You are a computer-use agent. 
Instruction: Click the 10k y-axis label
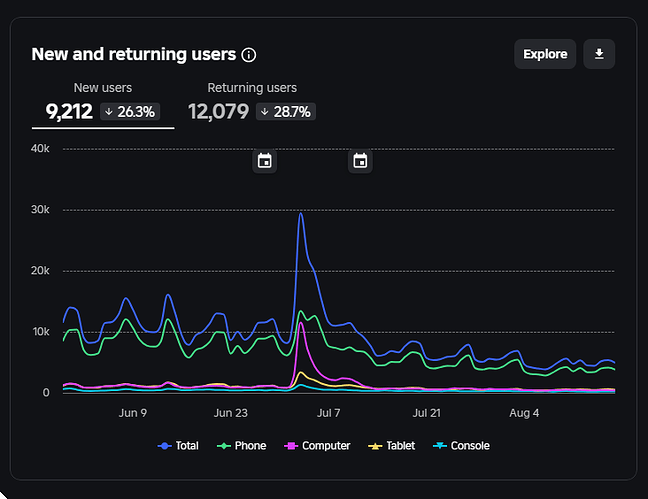(41, 332)
